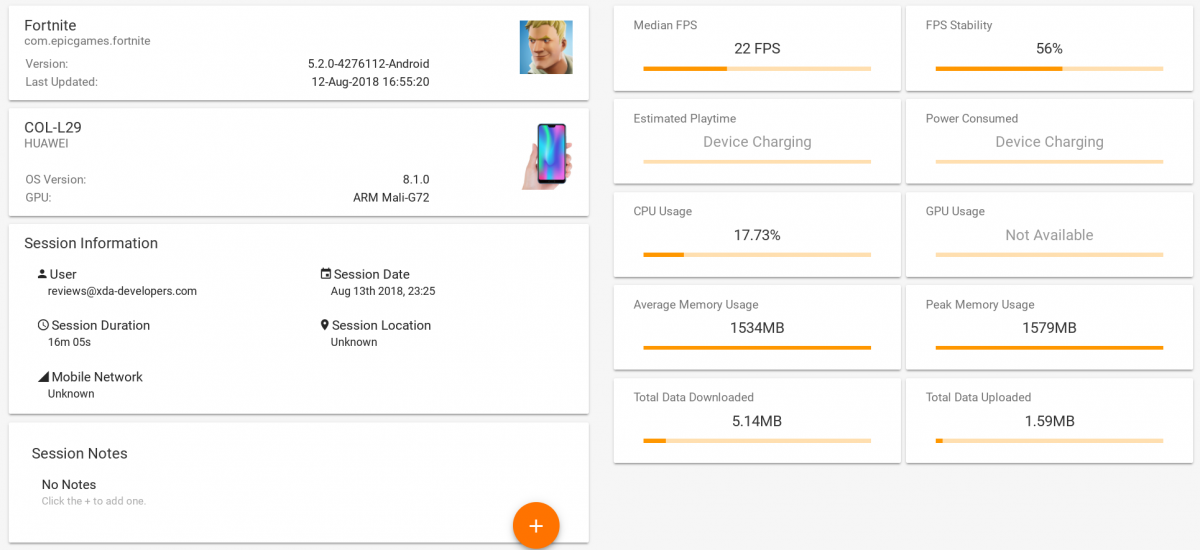
Task: Click the Total Data Uploaded bar
Action: coord(1049,440)
